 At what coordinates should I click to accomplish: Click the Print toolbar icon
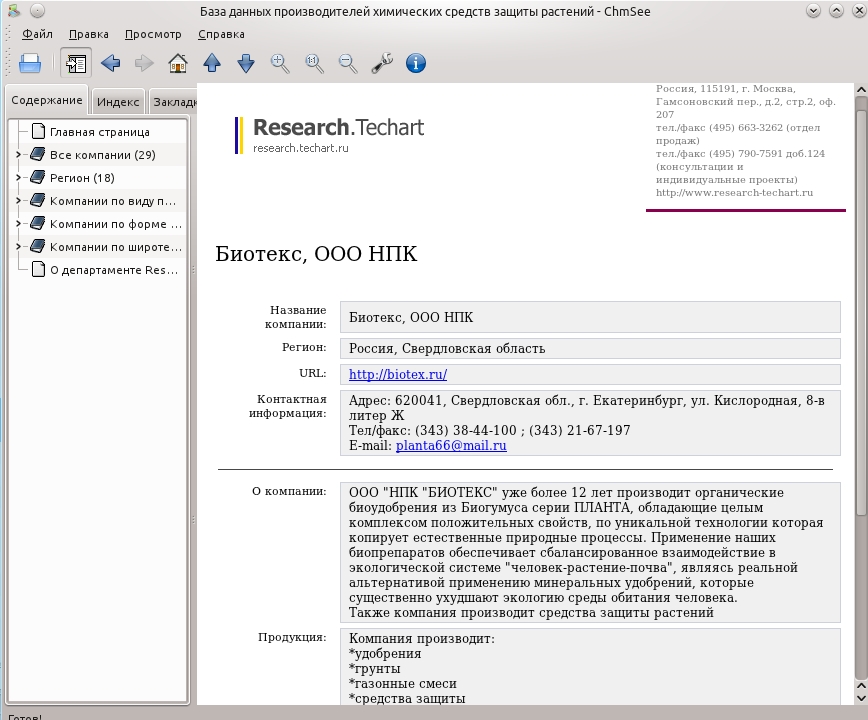pos(30,63)
